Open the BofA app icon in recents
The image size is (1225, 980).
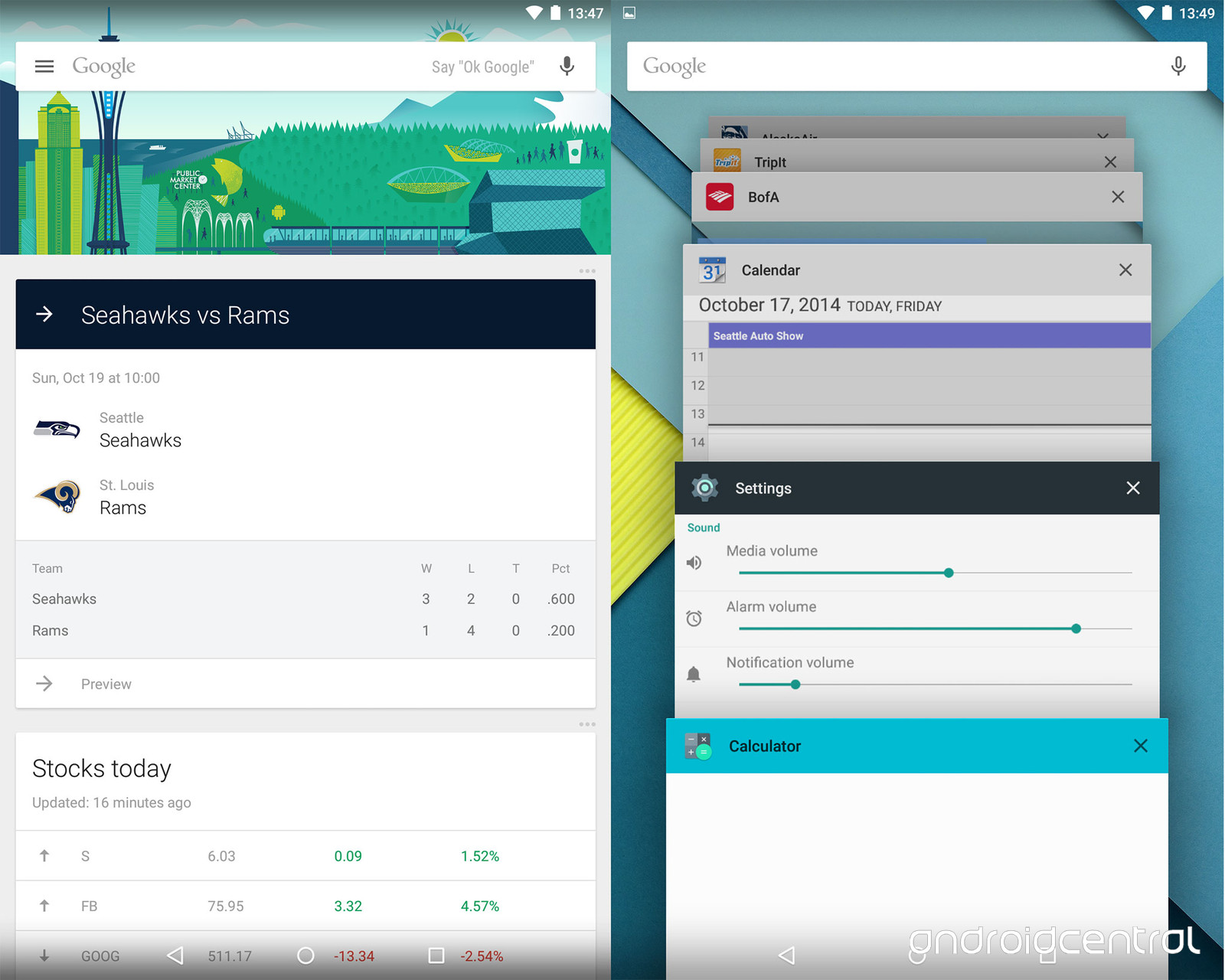[720, 197]
